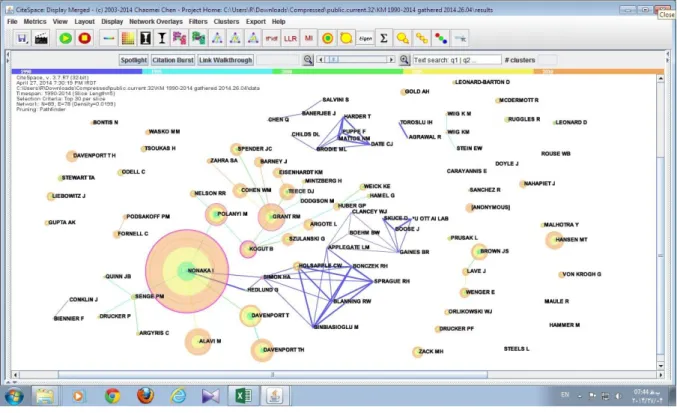677x413 pixels.
Task: Open the View menu
Action: coord(60,22)
